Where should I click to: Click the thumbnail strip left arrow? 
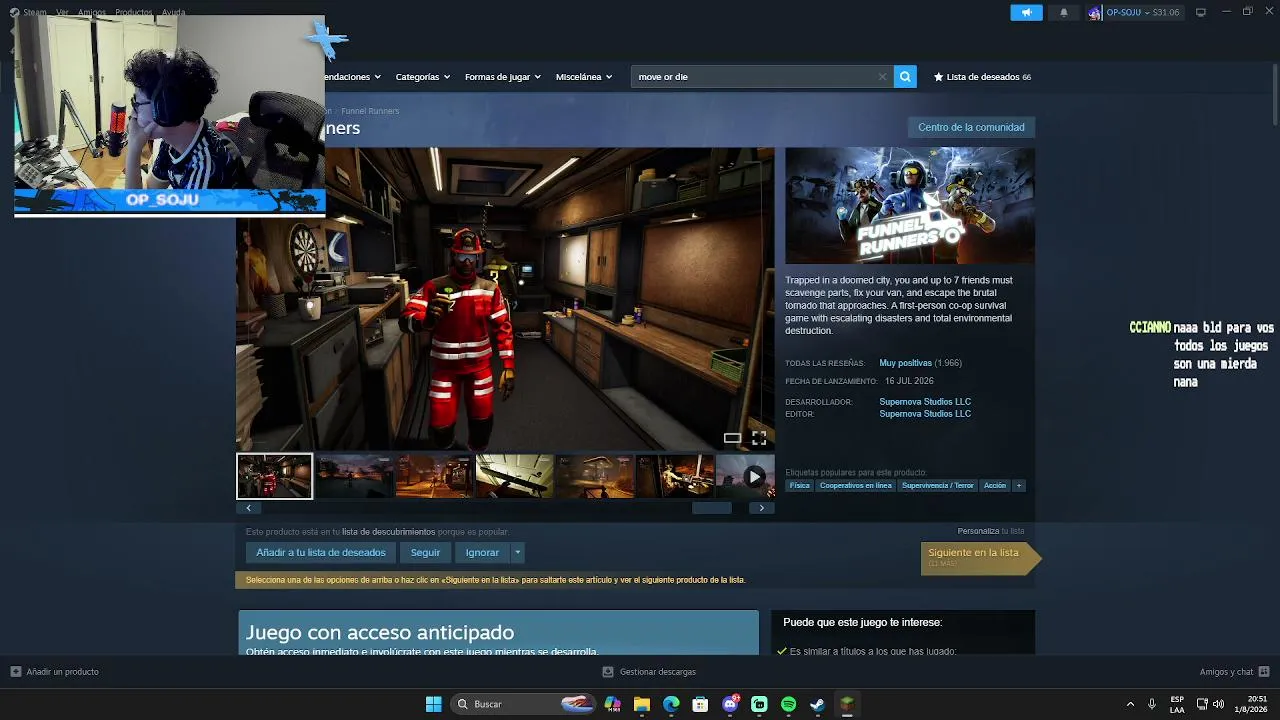[248, 508]
